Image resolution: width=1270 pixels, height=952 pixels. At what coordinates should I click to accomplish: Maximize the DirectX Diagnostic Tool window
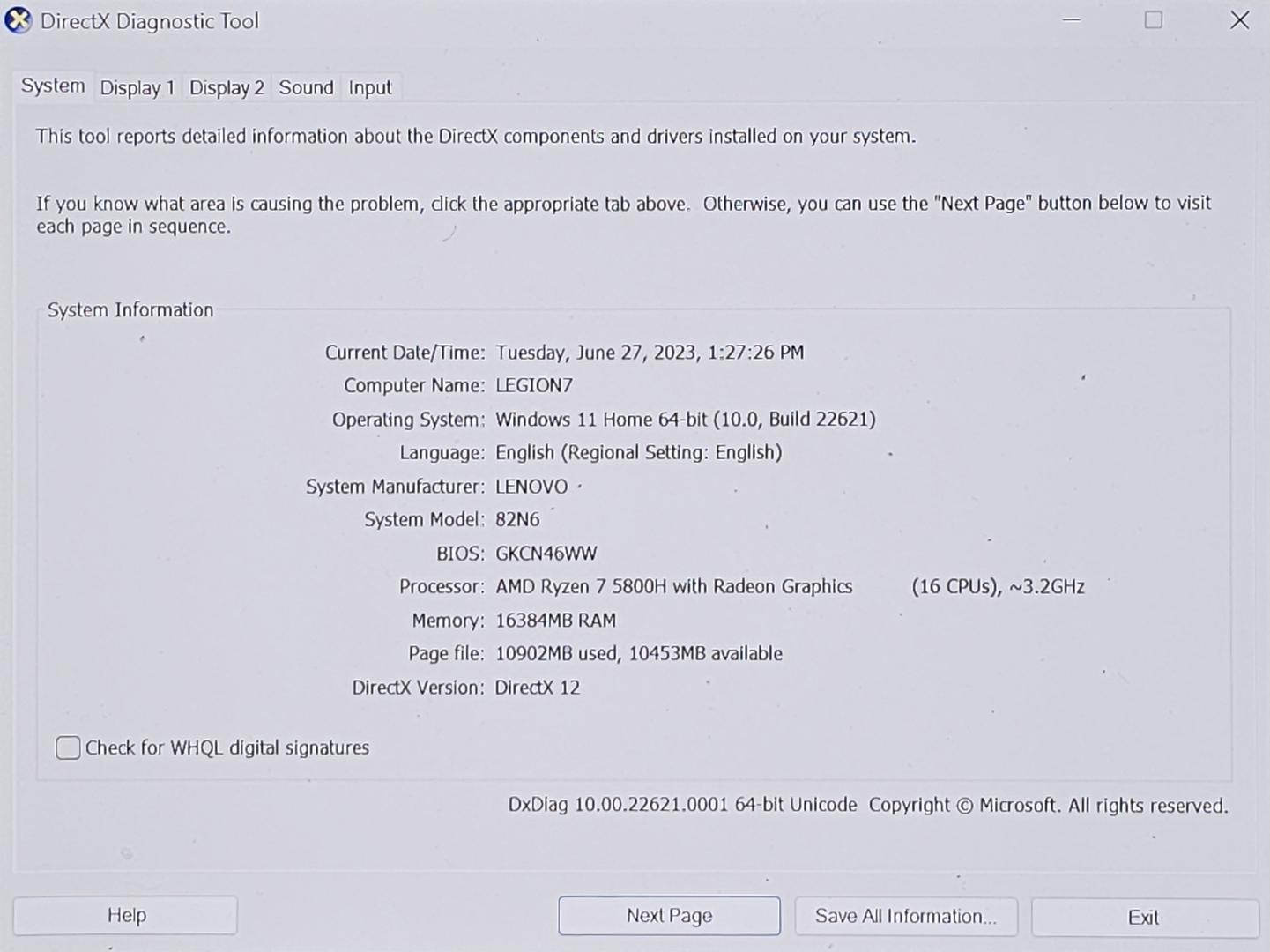1154,19
